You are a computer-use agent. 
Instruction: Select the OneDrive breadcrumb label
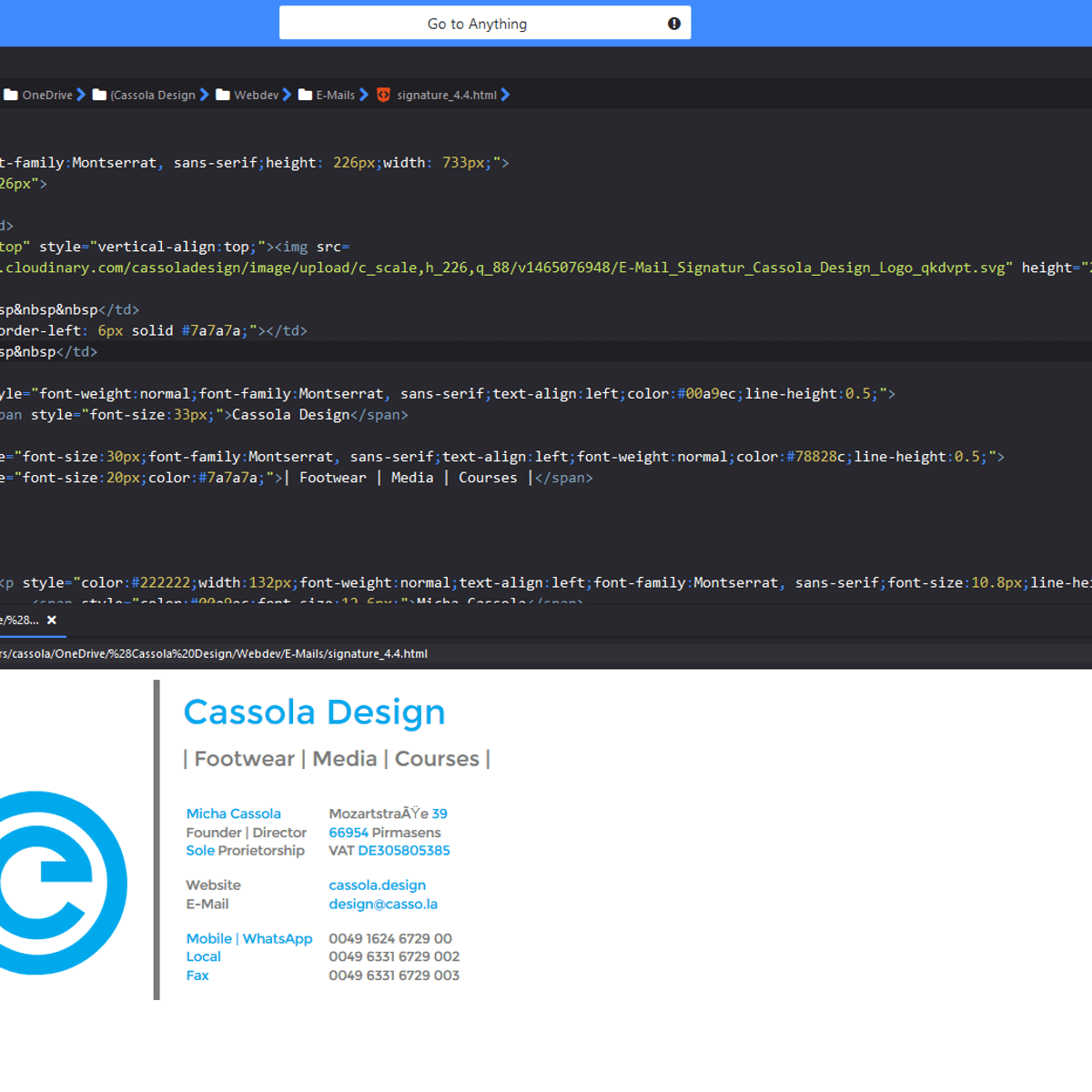[47, 95]
